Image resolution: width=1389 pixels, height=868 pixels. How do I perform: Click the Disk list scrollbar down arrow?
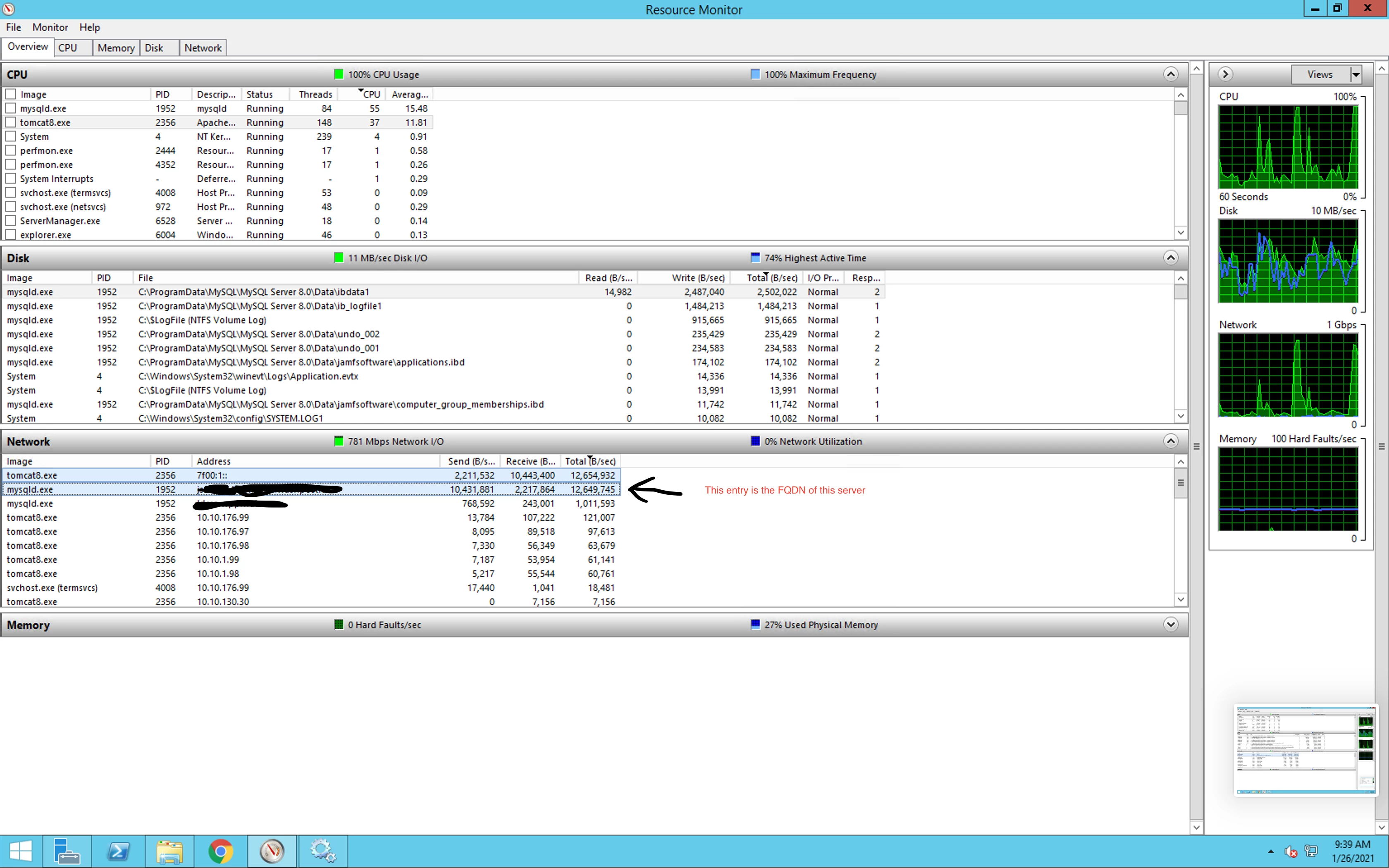click(1180, 416)
